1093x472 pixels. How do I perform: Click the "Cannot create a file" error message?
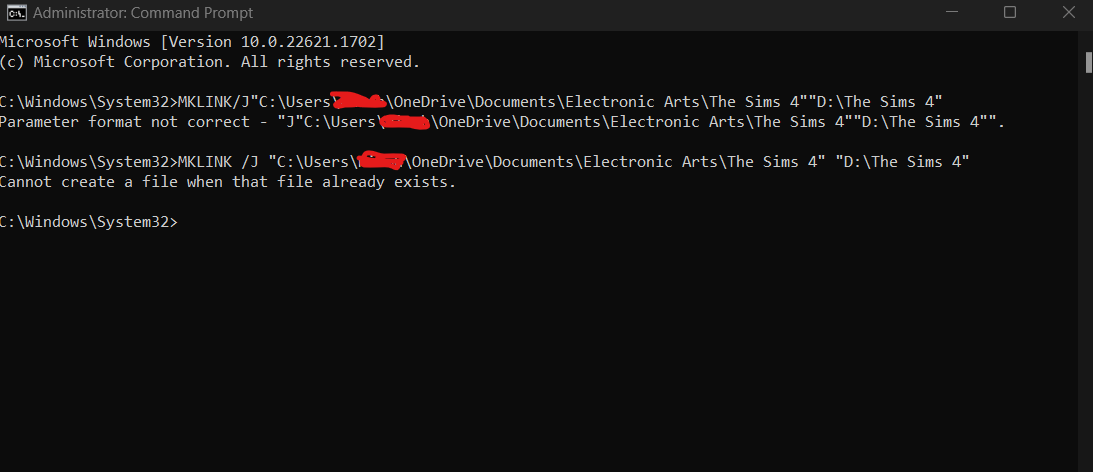point(227,182)
